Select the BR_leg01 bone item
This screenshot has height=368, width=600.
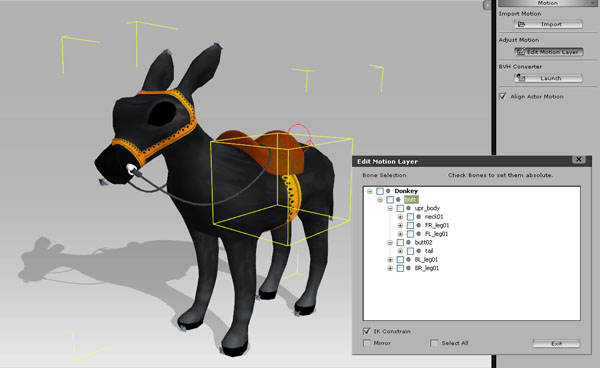(427, 268)
